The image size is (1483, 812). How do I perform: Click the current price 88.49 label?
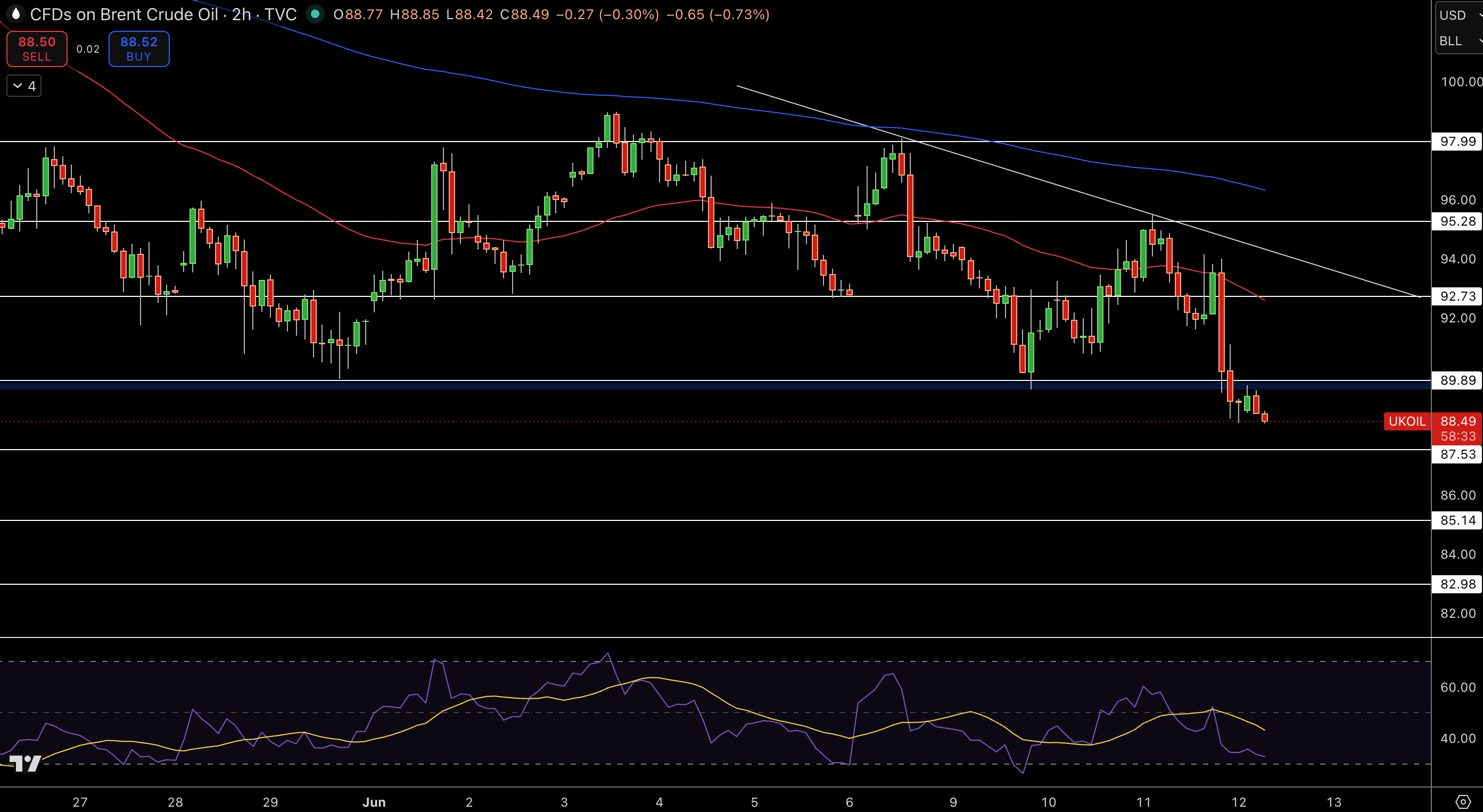tap(1457, 421)
